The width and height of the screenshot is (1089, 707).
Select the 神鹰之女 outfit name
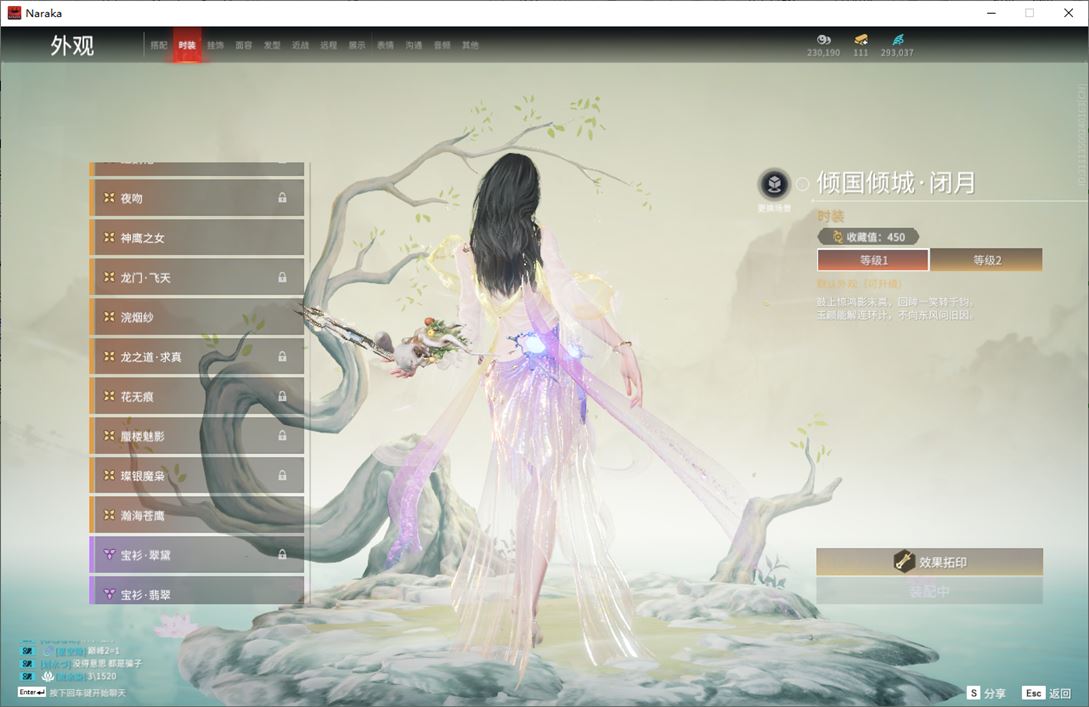tap(142, 238)
